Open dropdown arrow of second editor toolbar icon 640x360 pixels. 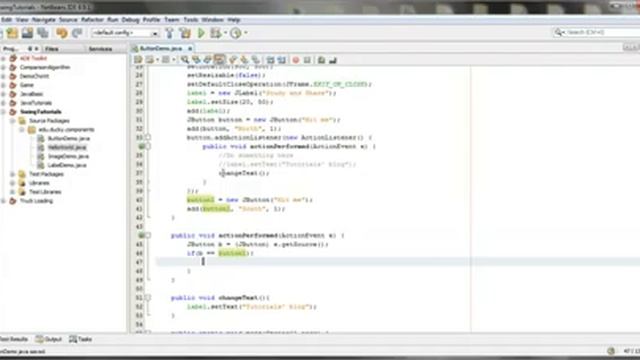[157, 60]
